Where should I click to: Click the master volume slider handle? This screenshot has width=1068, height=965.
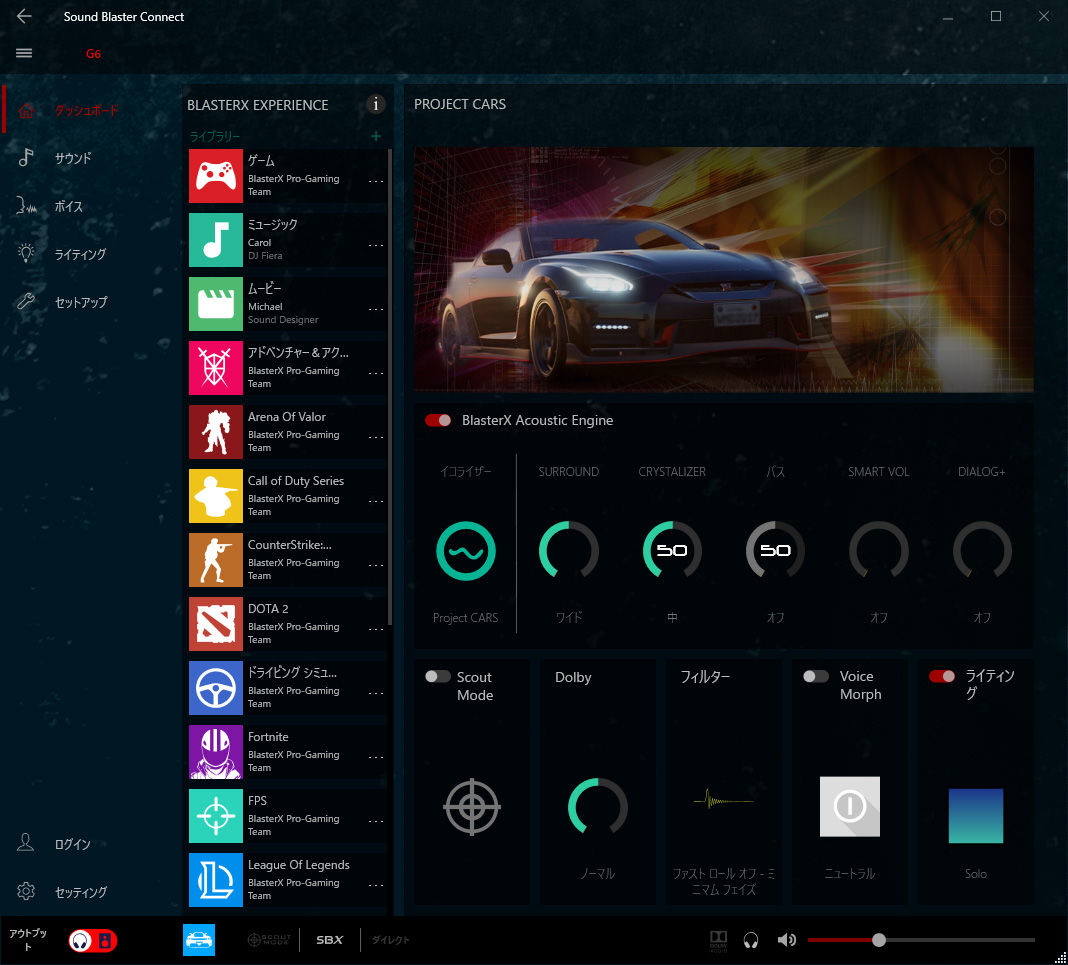point(878,940)
